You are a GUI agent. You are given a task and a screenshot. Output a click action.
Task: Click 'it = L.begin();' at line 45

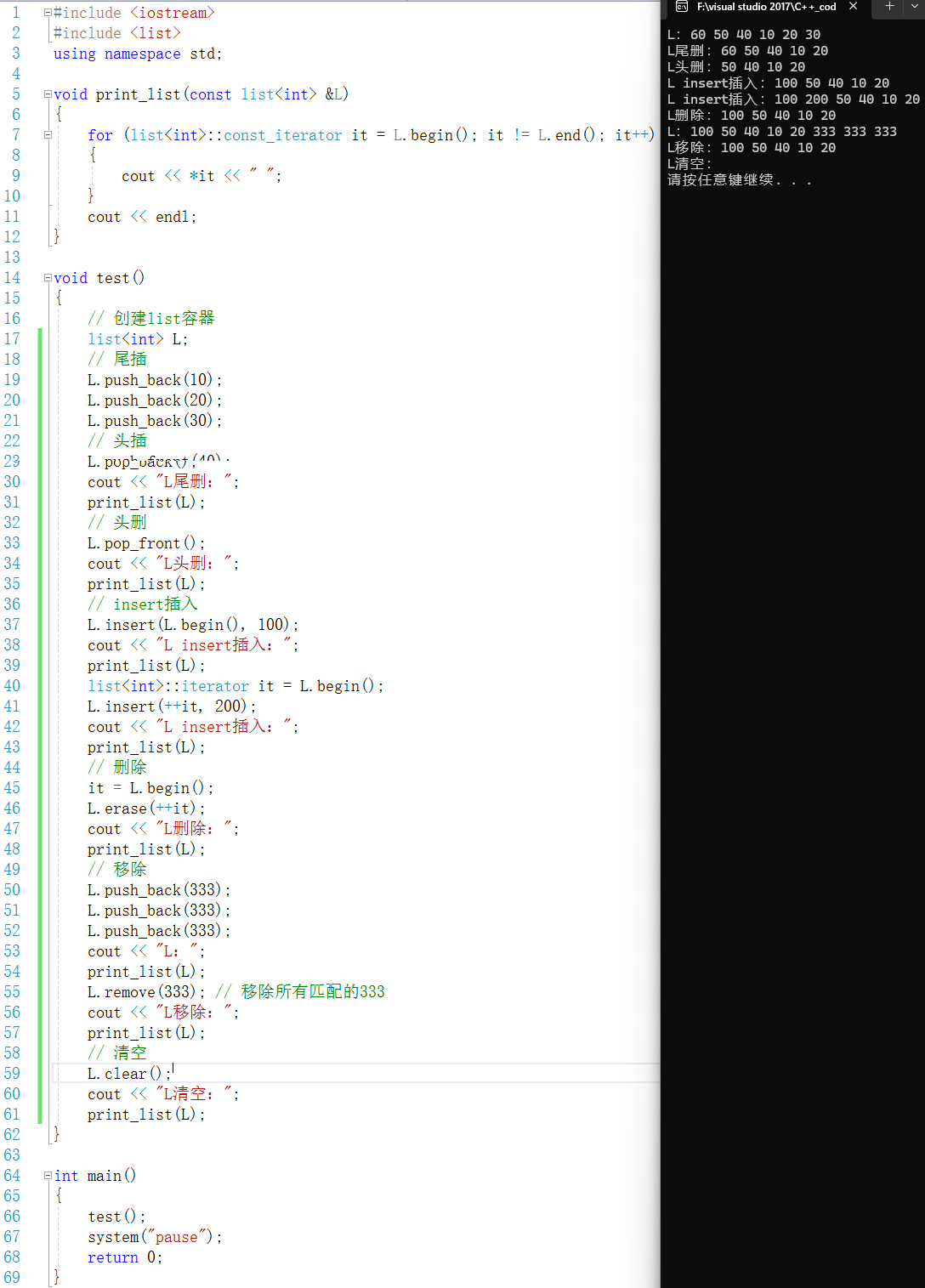click(x=150, y=788)
